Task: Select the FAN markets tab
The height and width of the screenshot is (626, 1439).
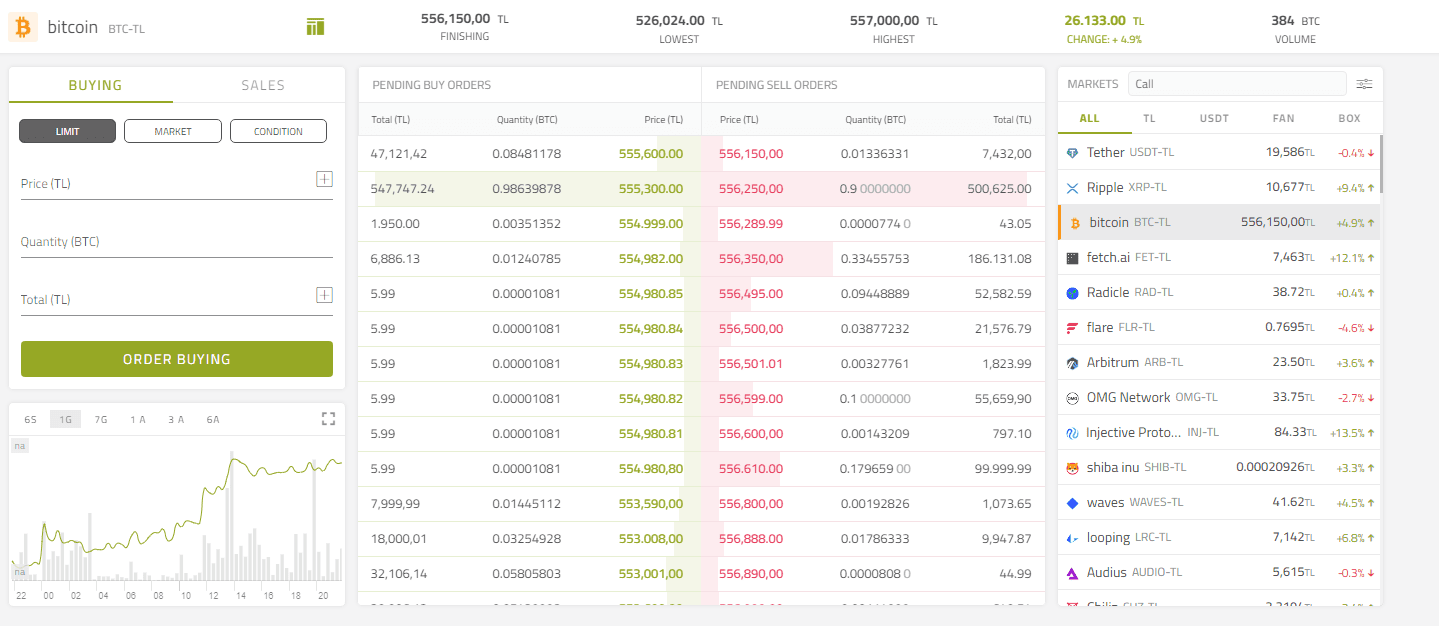Action: pyautogui.click(x=1283, y=118)
